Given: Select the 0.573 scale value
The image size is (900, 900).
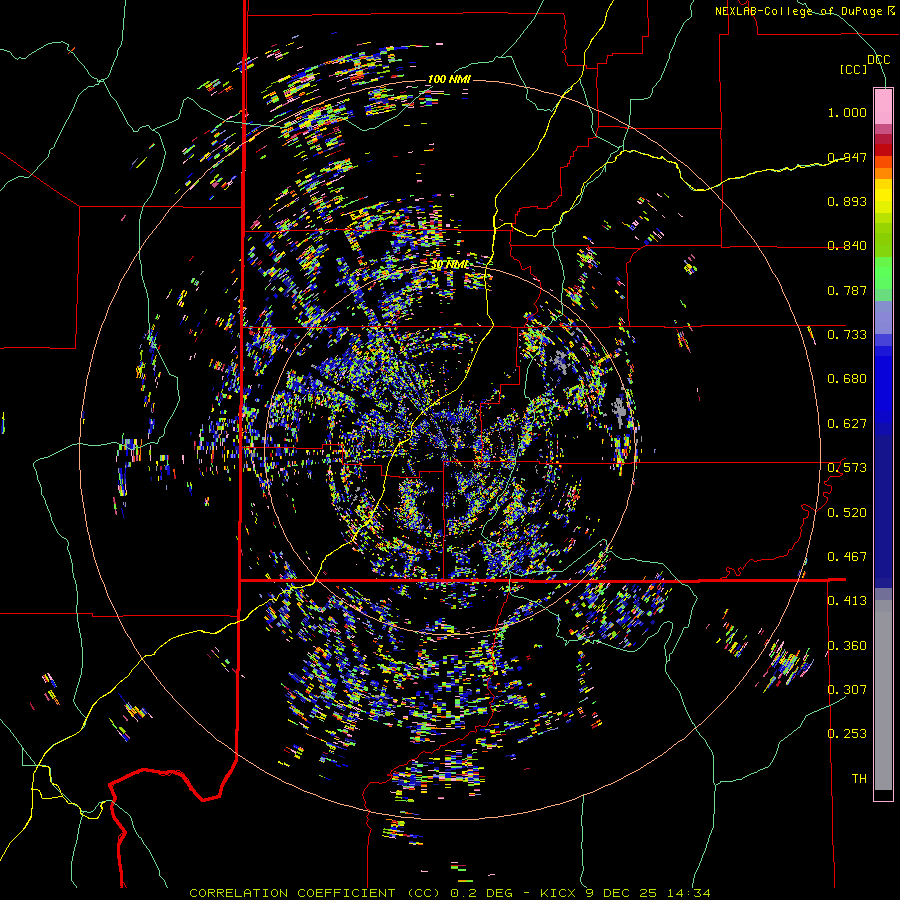Looking at the screenshot, I should point(847,468).
